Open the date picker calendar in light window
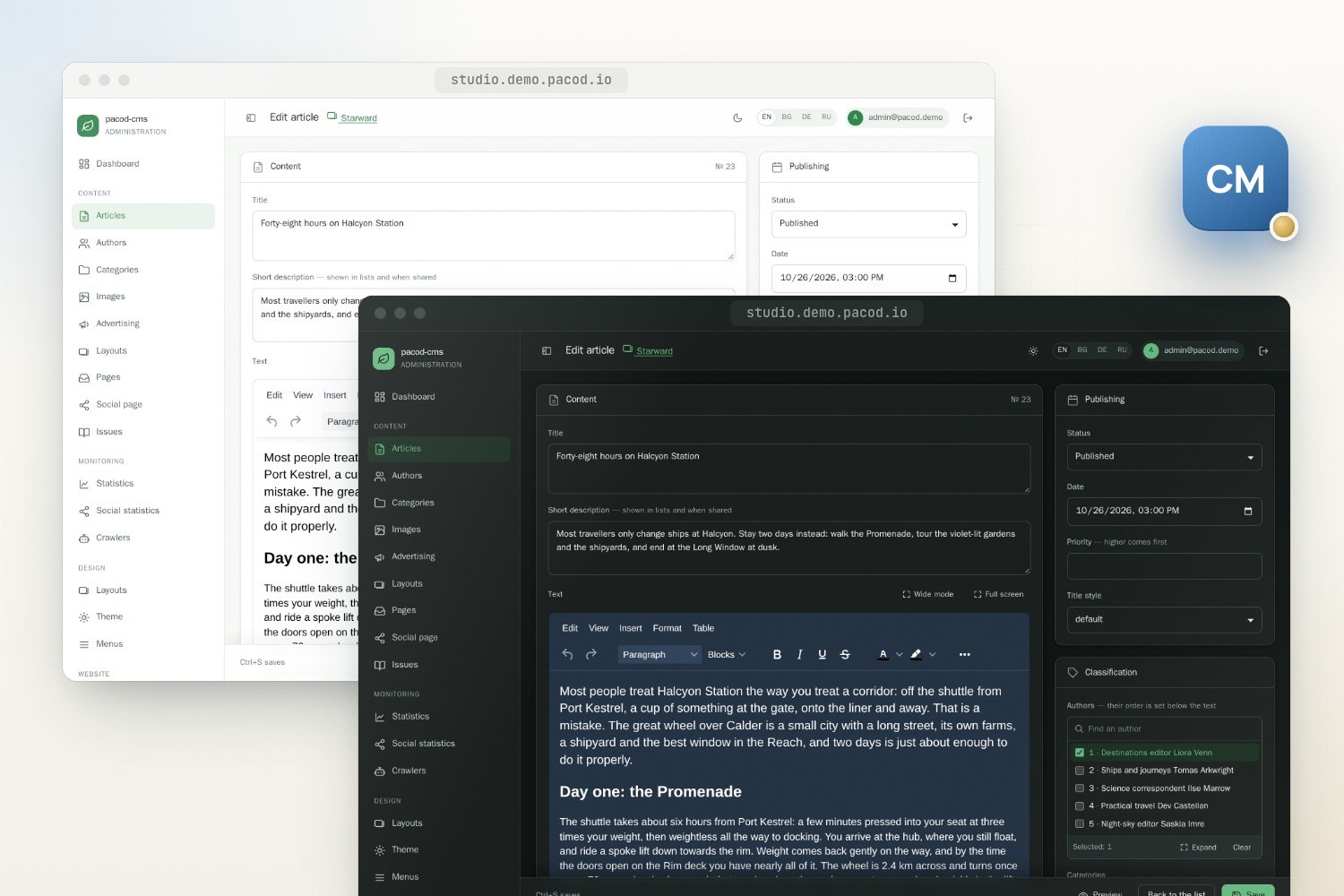 click(952, 278)
